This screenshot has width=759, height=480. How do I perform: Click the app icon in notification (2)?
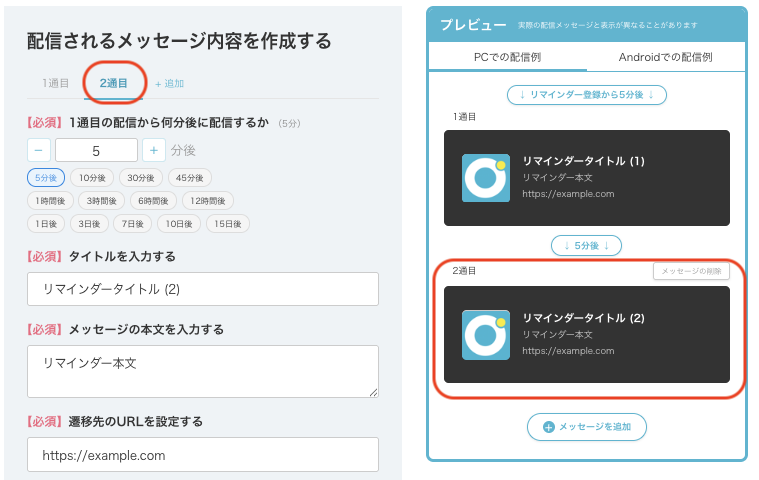pos(486,335)
